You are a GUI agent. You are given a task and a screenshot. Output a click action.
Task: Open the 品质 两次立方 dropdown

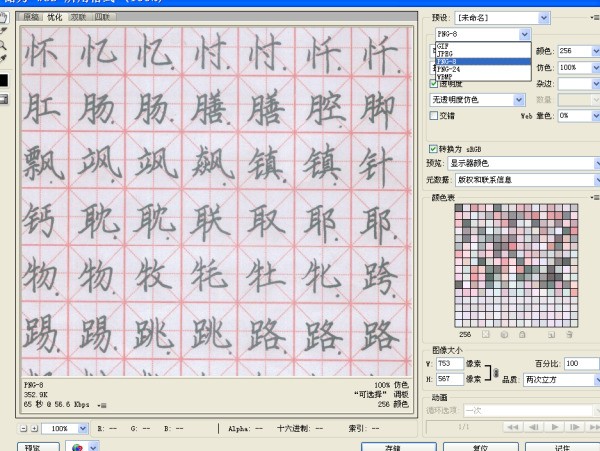[597, 380]
